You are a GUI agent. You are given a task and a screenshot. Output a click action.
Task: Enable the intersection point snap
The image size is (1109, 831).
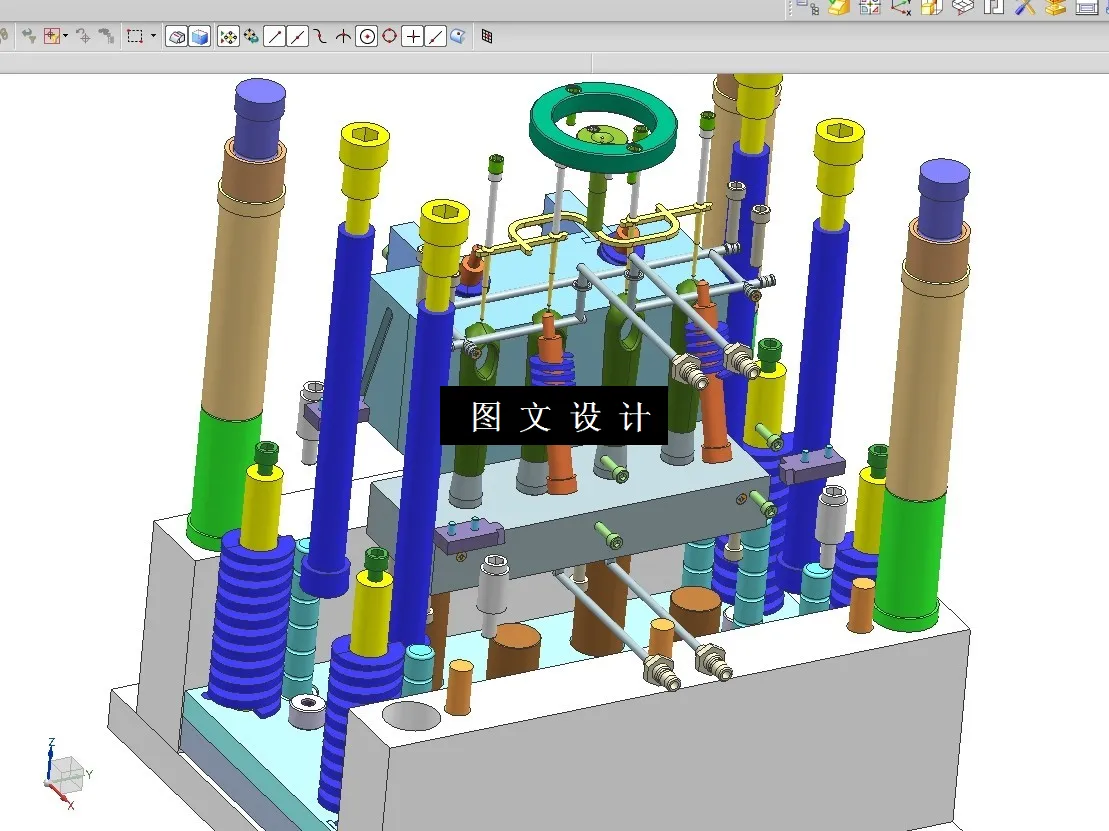click(x=345, y=36)
